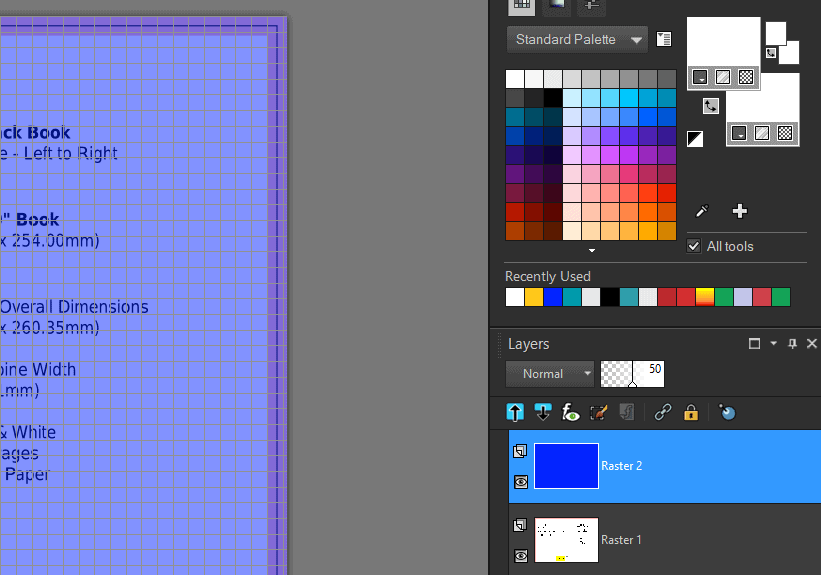The image size is (821, 575).
Task: Select bright blue swatch in Recently Used
Action: (x=553, y=297)
